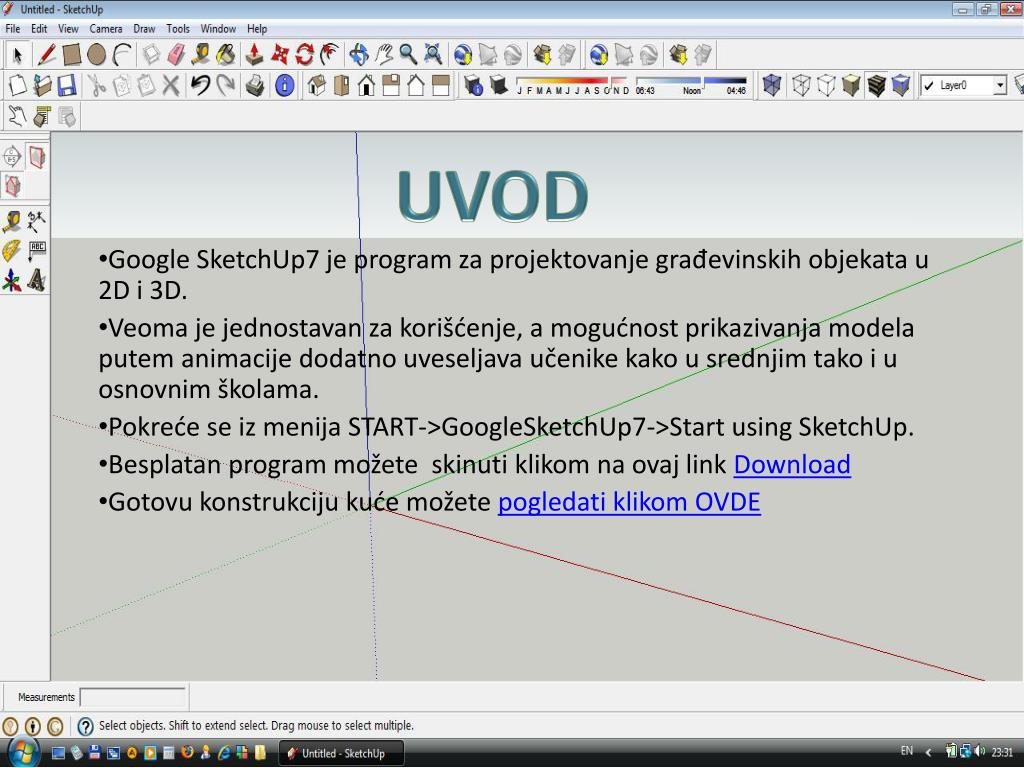Click the Measurements input box
1024x768 pixels.
point(133,697)
